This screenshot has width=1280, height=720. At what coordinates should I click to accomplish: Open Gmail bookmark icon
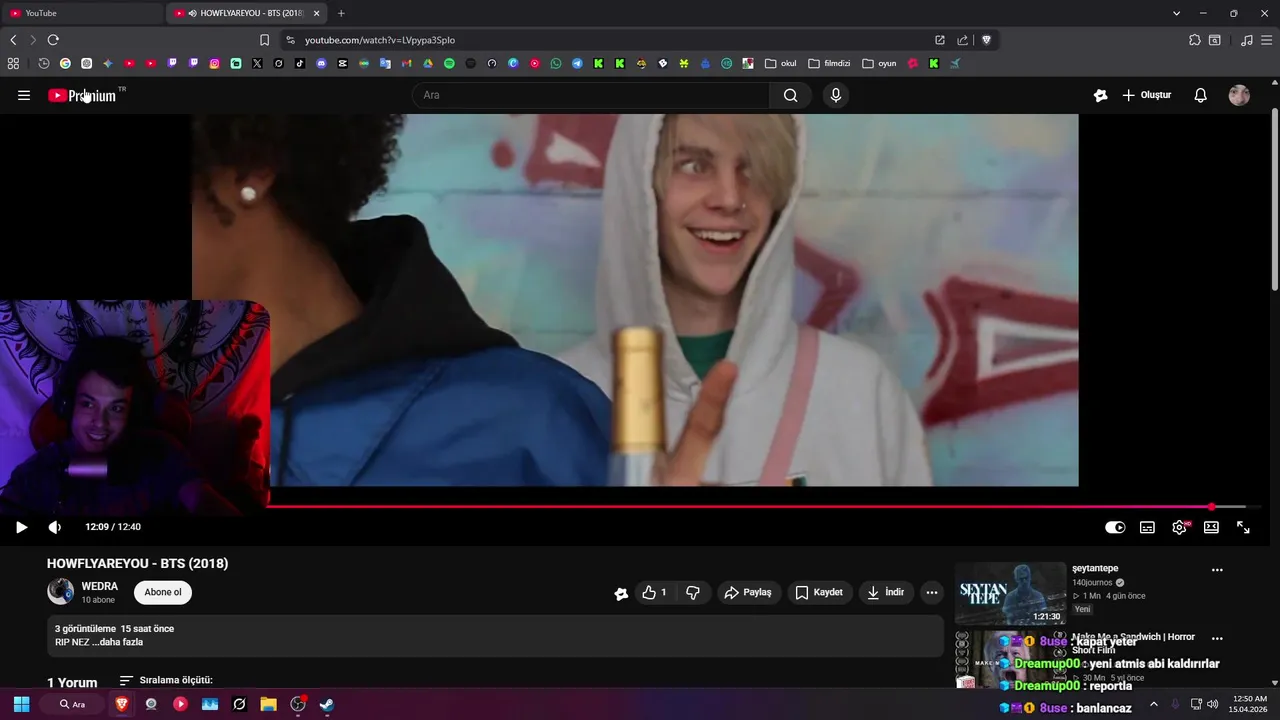tap(406, 63)
